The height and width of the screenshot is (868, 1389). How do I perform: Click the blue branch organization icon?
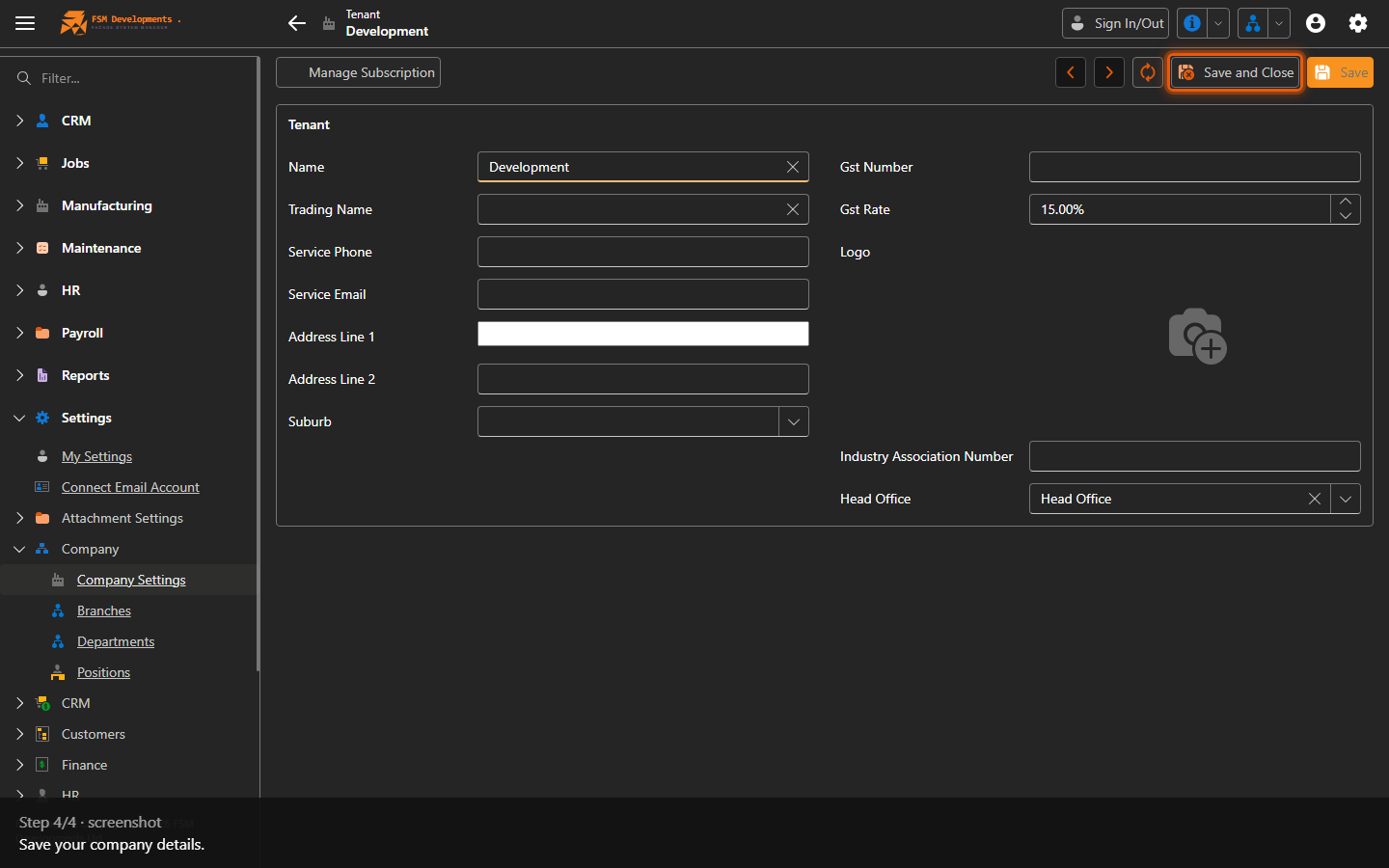coord(1253,23)
